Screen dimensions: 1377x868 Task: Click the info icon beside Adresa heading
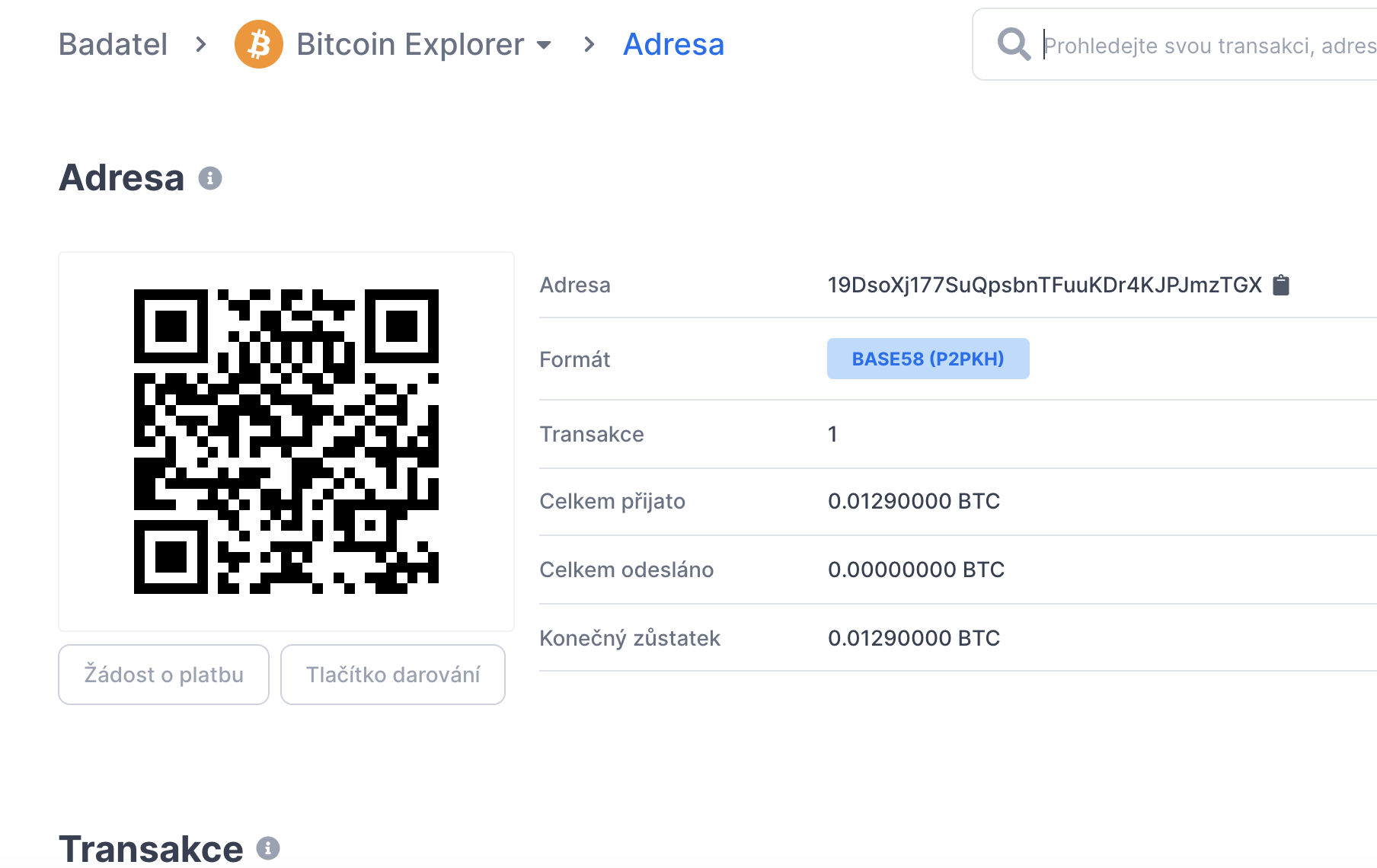(x=210, y=178)
